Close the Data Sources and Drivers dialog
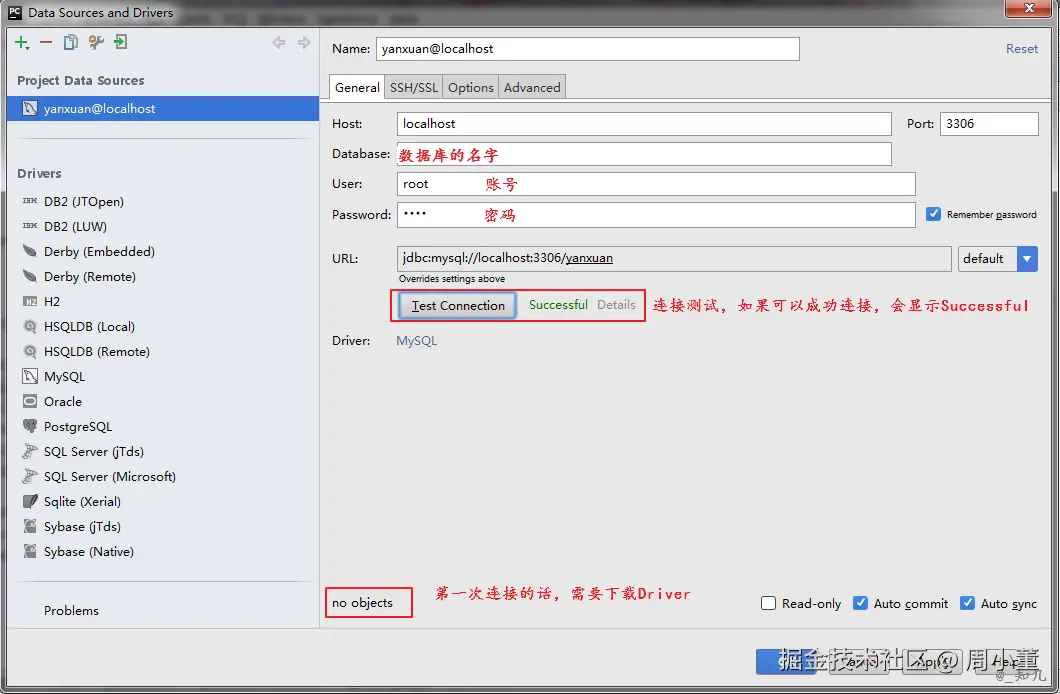This screenshot has height=694, width=1060. tap(1028, 8)
